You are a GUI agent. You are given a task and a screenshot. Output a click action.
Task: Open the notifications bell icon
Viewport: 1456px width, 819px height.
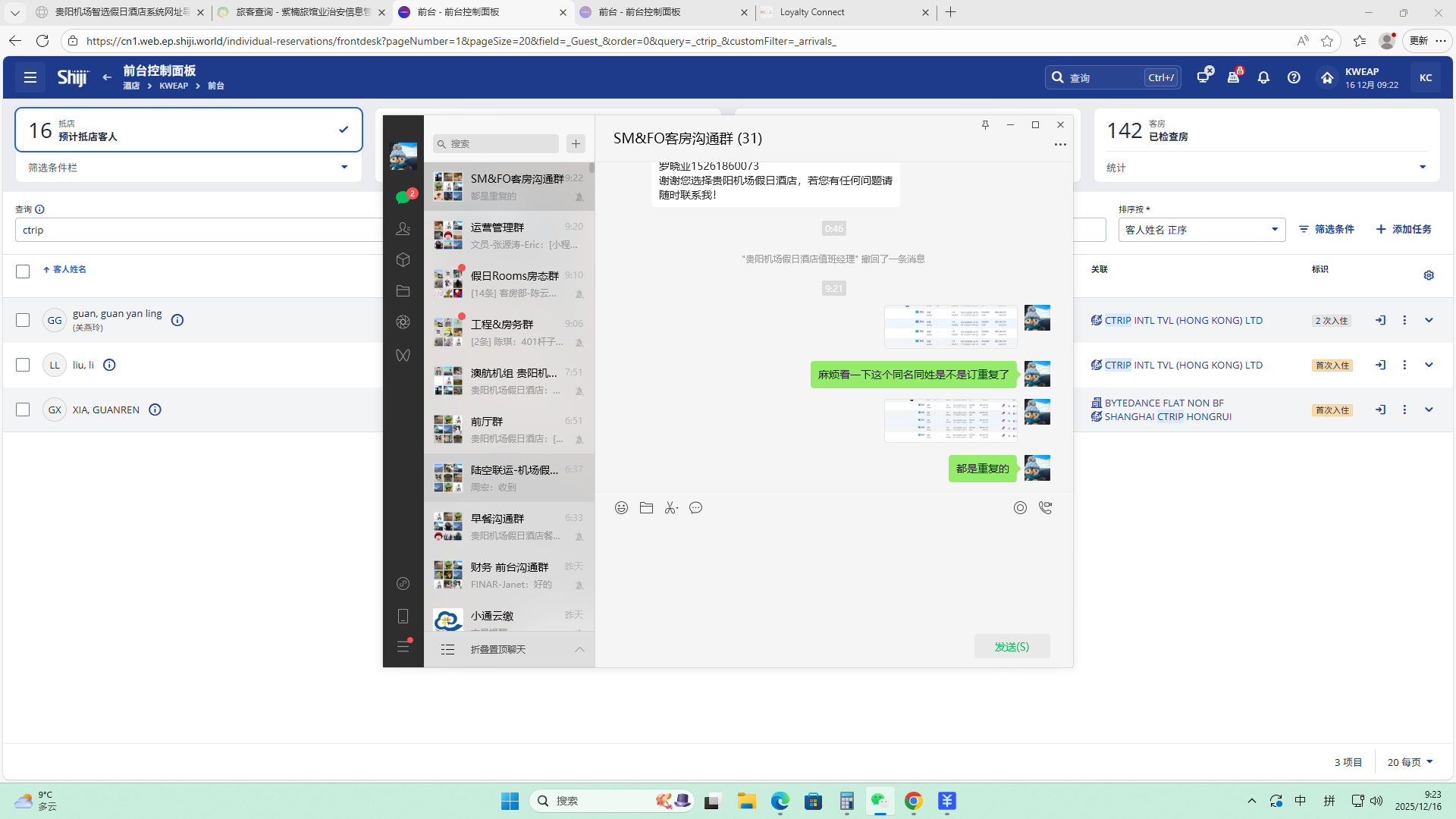(x=1263, y=77)
